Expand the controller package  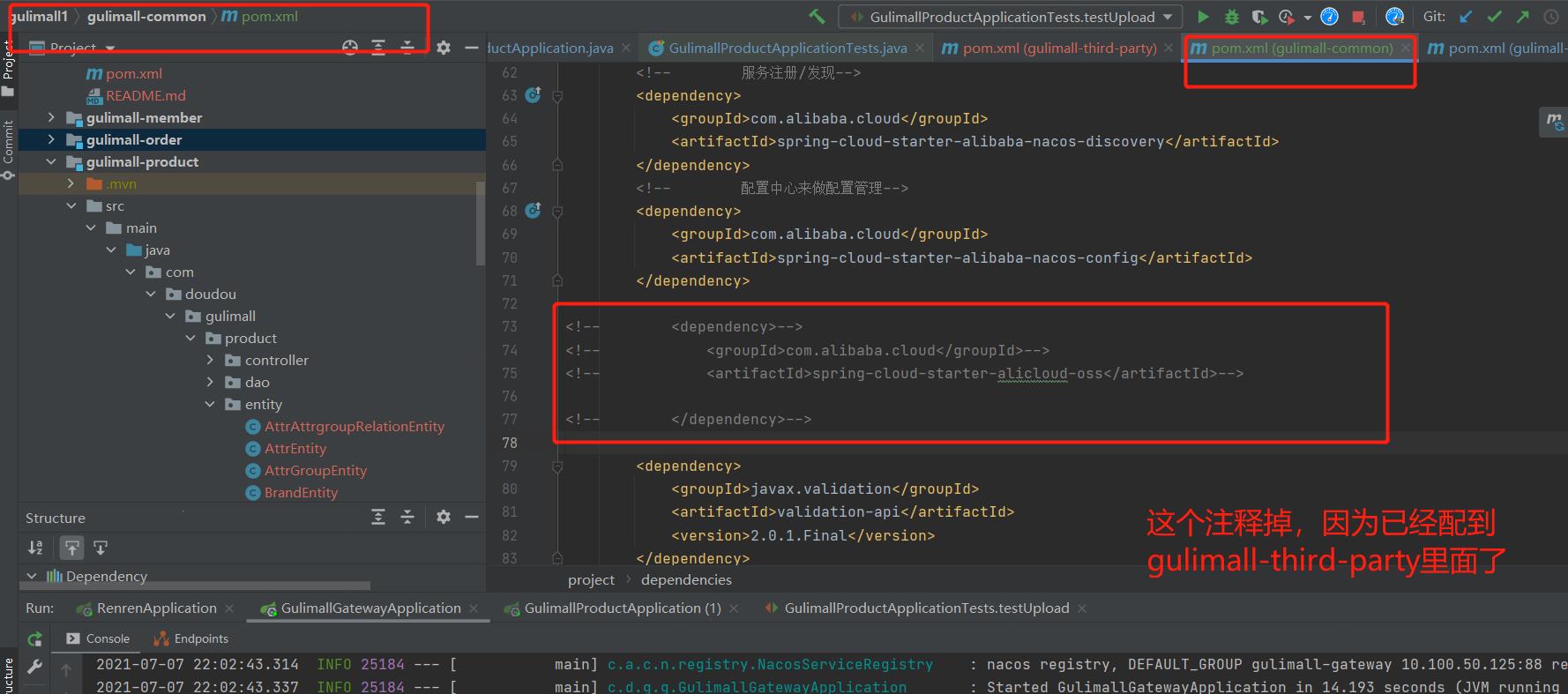click(210, 360)
